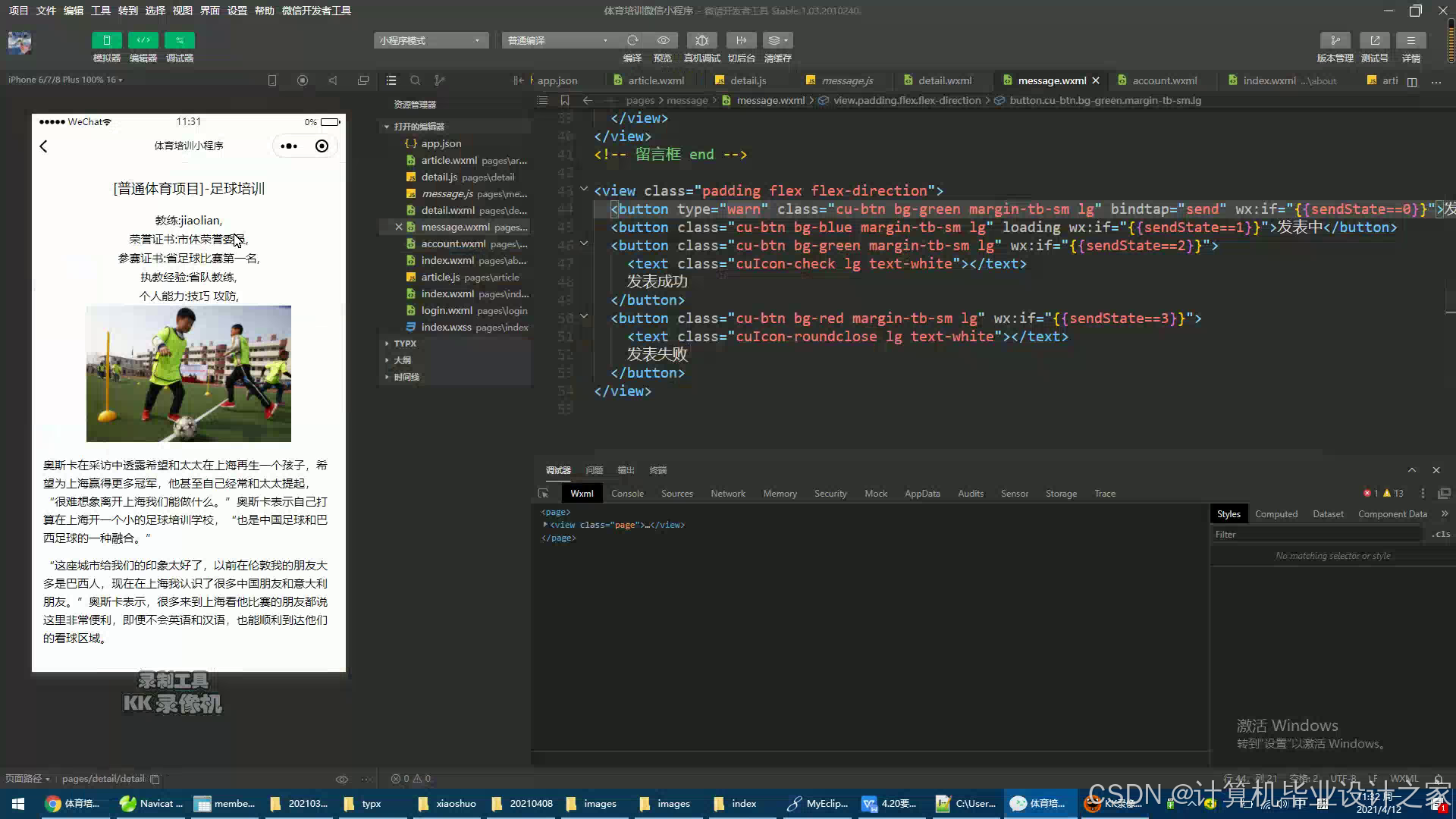Click the Styles filter input

coord(1318,535)
